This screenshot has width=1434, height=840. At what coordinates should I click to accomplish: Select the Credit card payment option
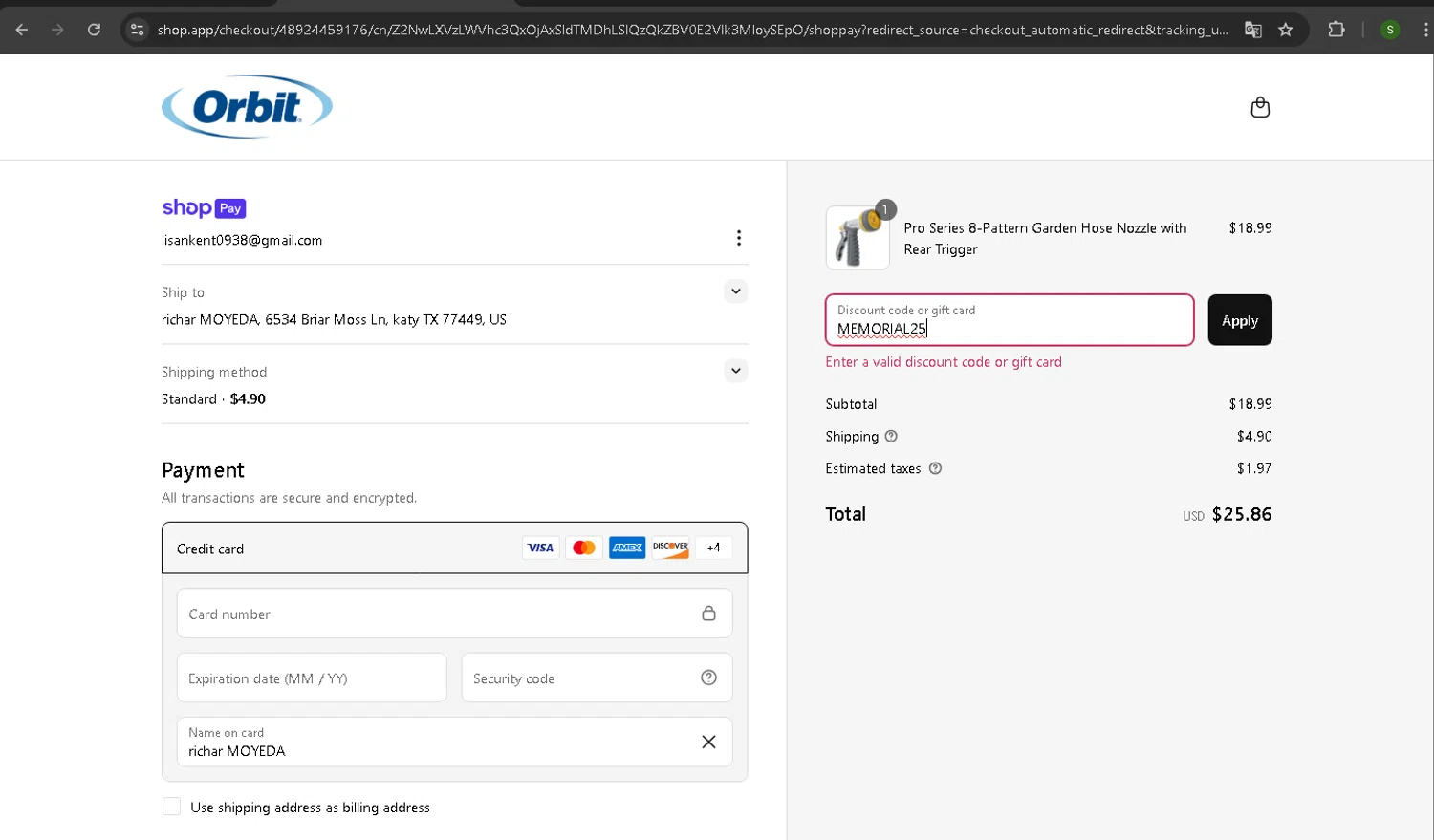(x=454, y=548)
